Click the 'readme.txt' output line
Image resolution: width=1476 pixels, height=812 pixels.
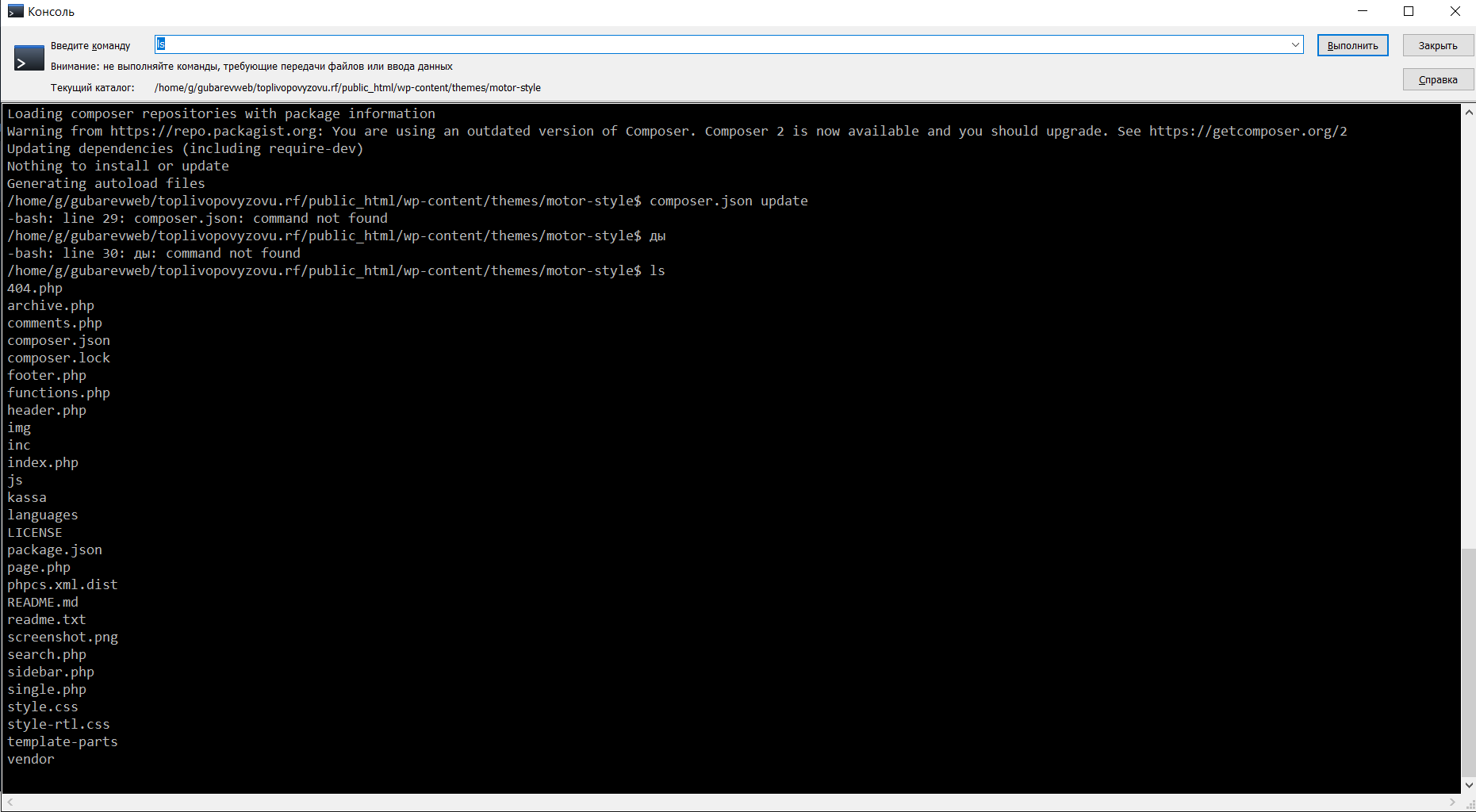tap(47, 620)
